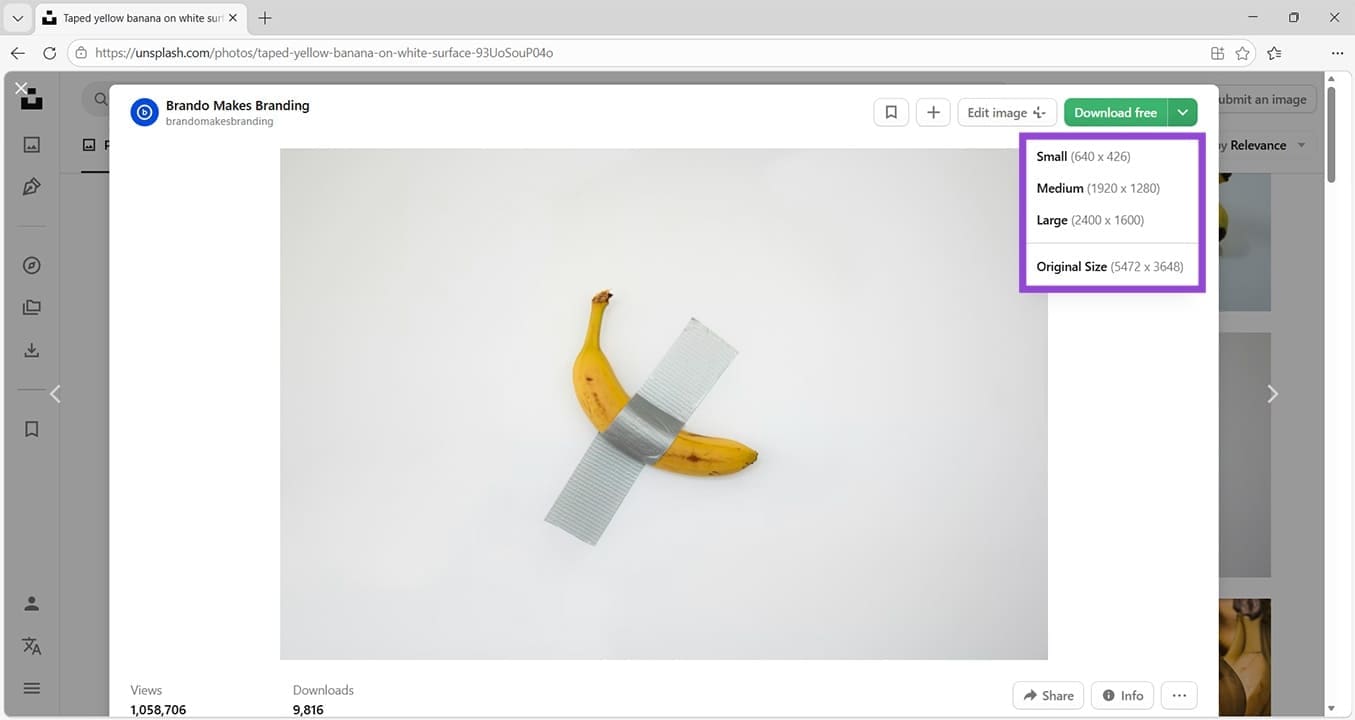Select Small (640 x 426) download size
Viewport: 1355px width, 720px height.
click(1083, 157)
